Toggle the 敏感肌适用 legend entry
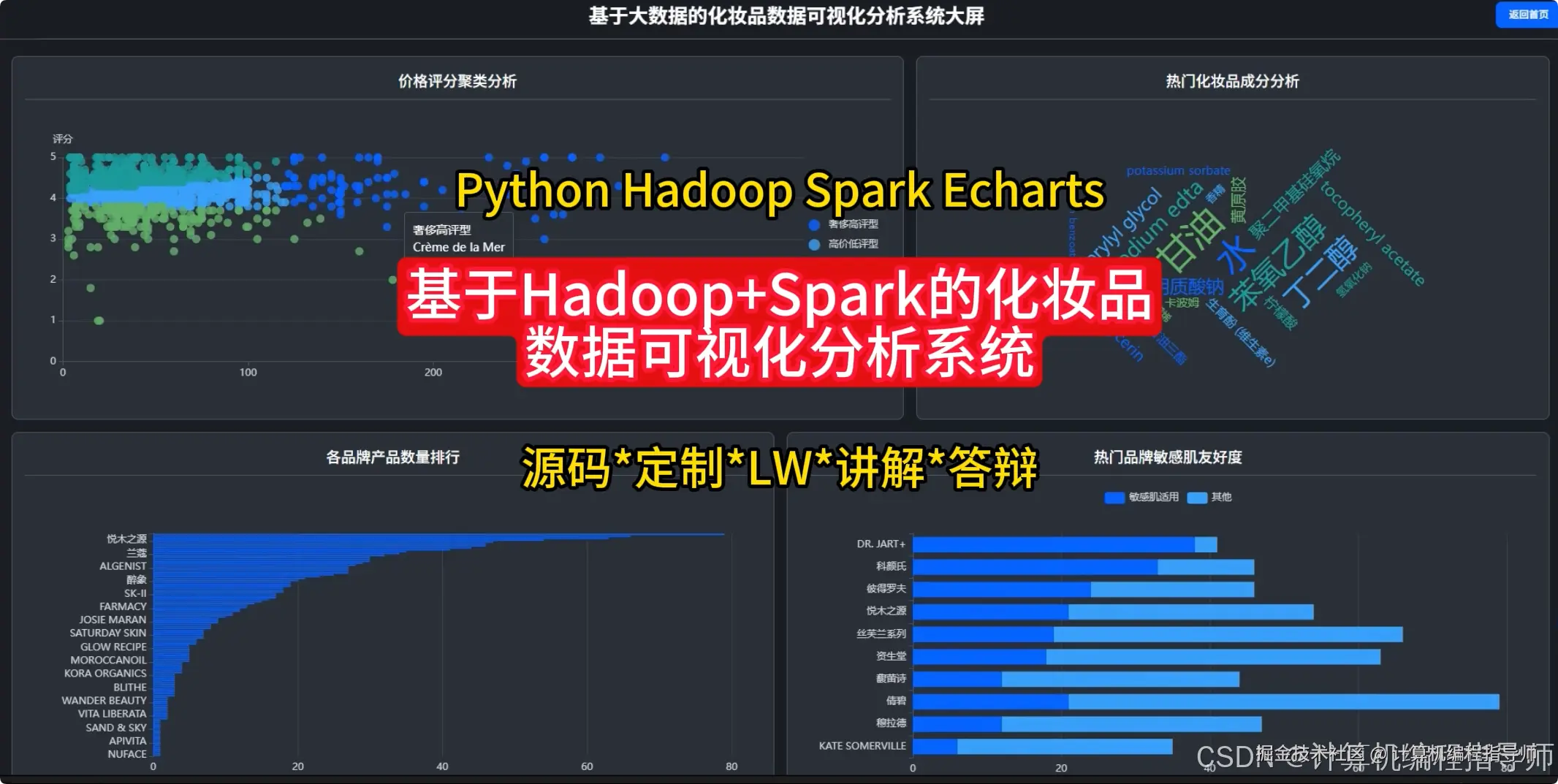 [x=1141, y=497]
